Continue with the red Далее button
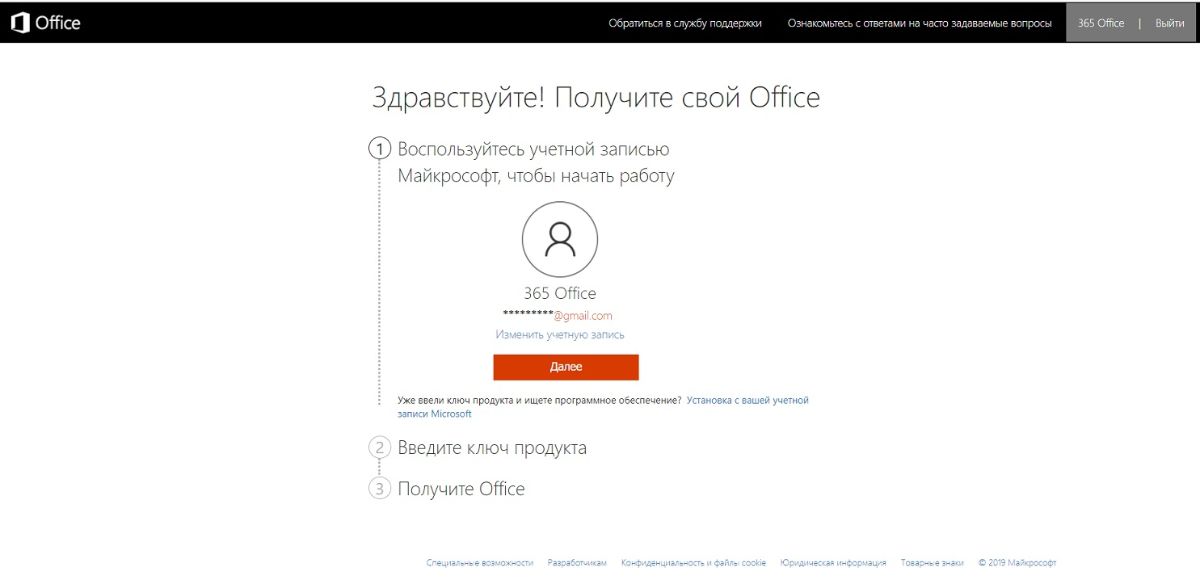This screenshot has width=1200, height=584. [566, 367]
